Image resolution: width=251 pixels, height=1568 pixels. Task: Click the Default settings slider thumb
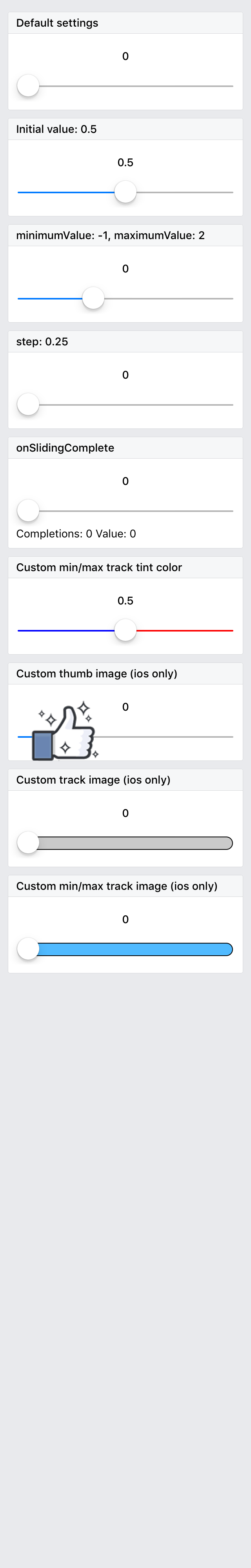tap(28, 86)
